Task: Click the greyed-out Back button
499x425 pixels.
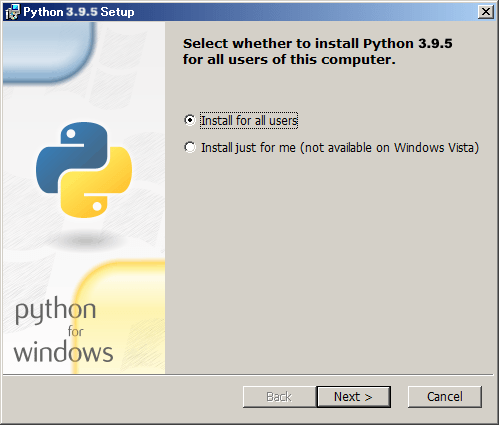Action: coord(279,397)
